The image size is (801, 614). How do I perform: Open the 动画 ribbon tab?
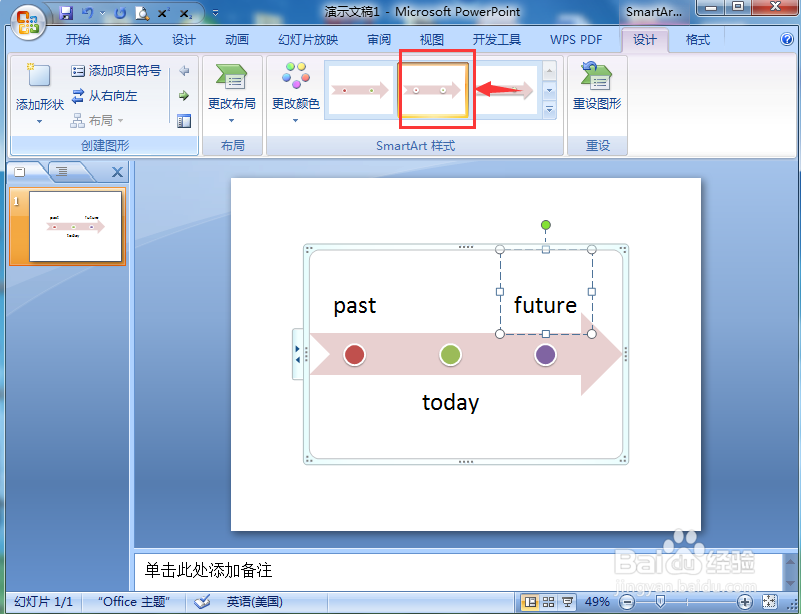point(237,40)
